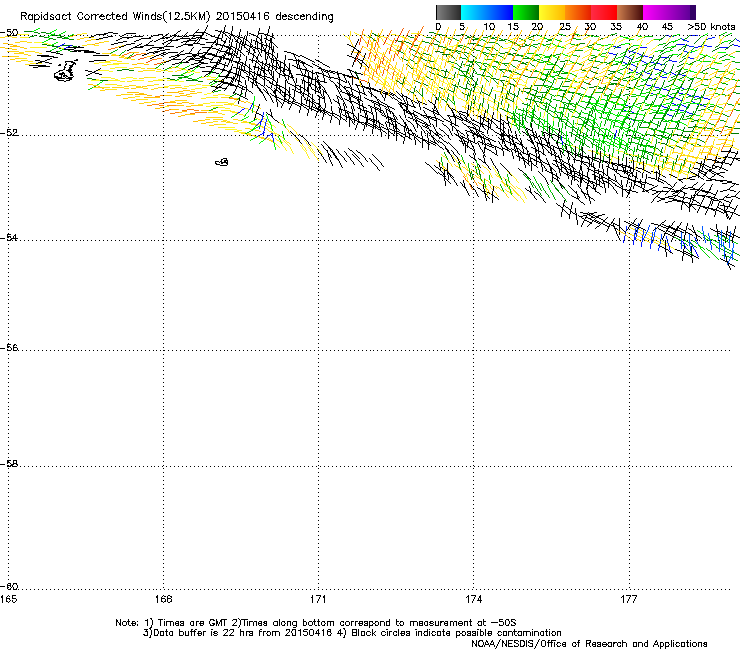Click the '-54' latitude axis label
This screenshot has width=740, height=650.
click(x=9, y=237)
